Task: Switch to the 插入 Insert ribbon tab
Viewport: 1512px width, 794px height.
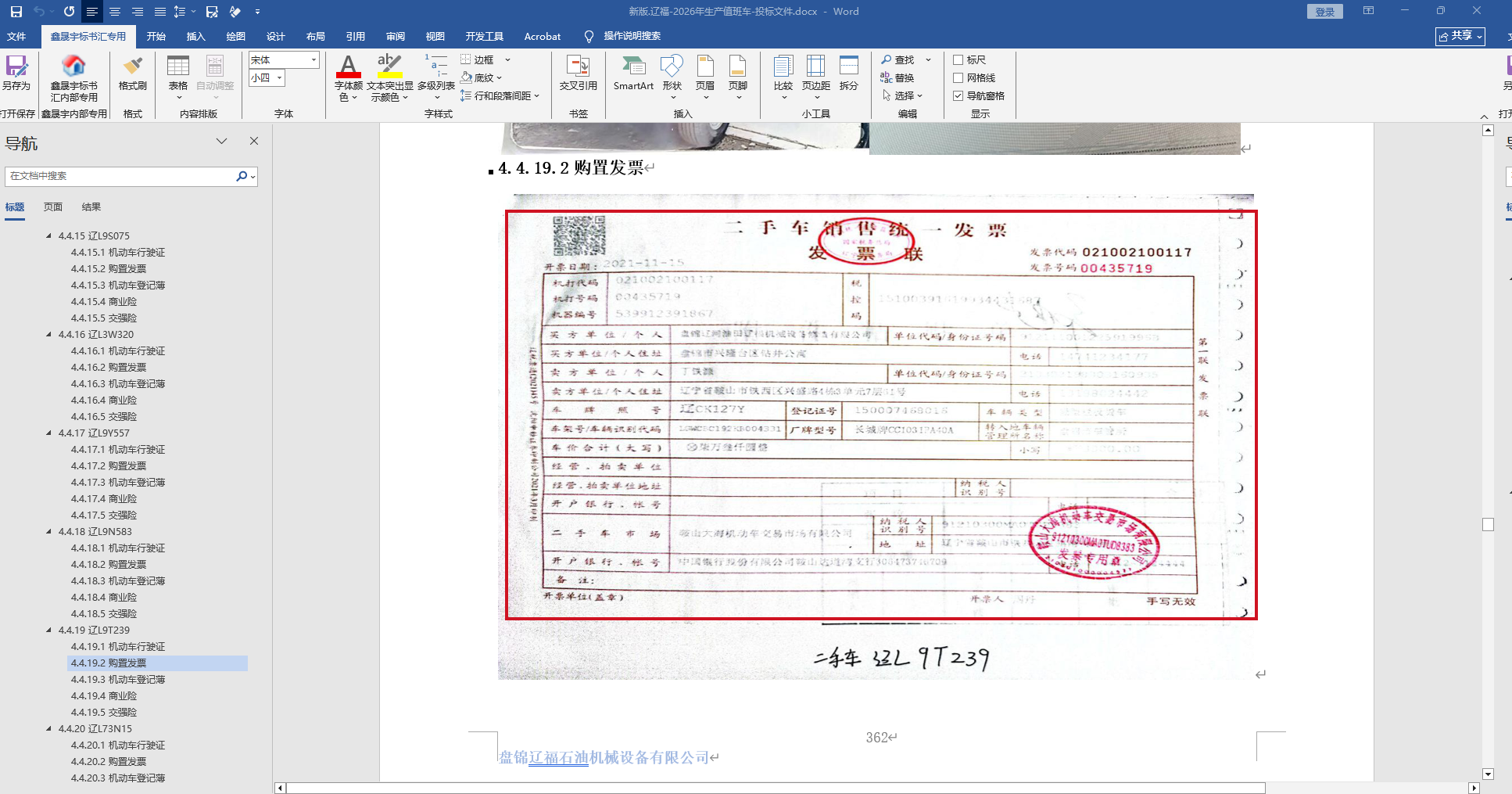Action: 195,36
